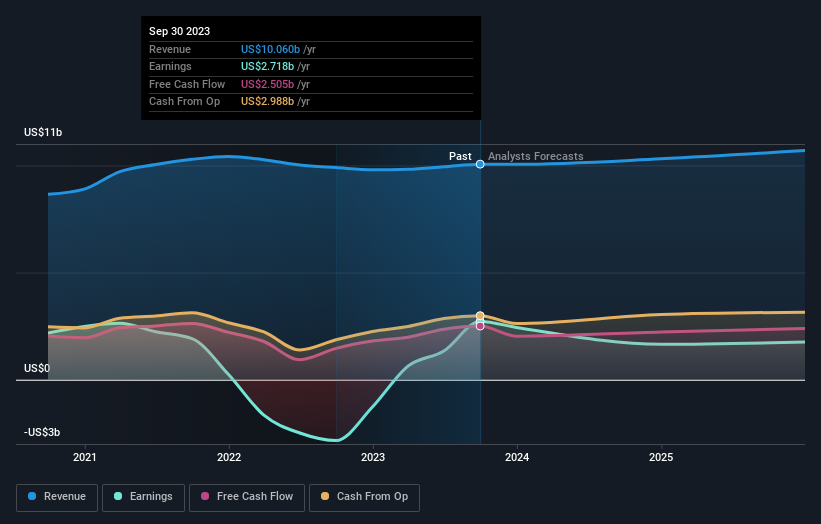The width and height of the screenshot is (821, 524).
Task: Click the US$2.718b earnings value in tooltip
Action: 269,66
